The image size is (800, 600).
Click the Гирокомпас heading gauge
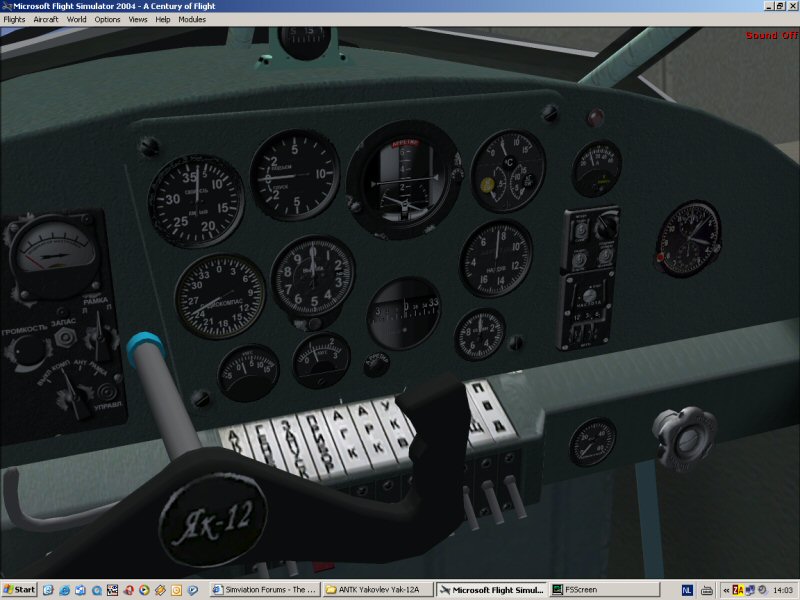(220, 296)
